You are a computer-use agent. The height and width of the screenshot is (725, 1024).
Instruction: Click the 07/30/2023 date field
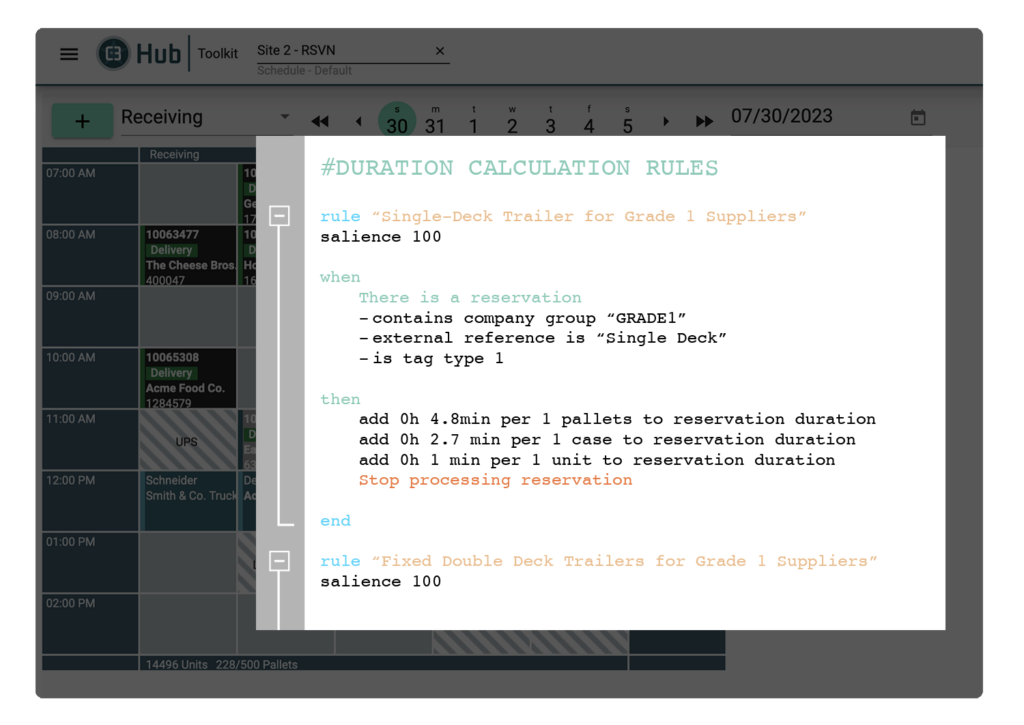tap(782, 116)
